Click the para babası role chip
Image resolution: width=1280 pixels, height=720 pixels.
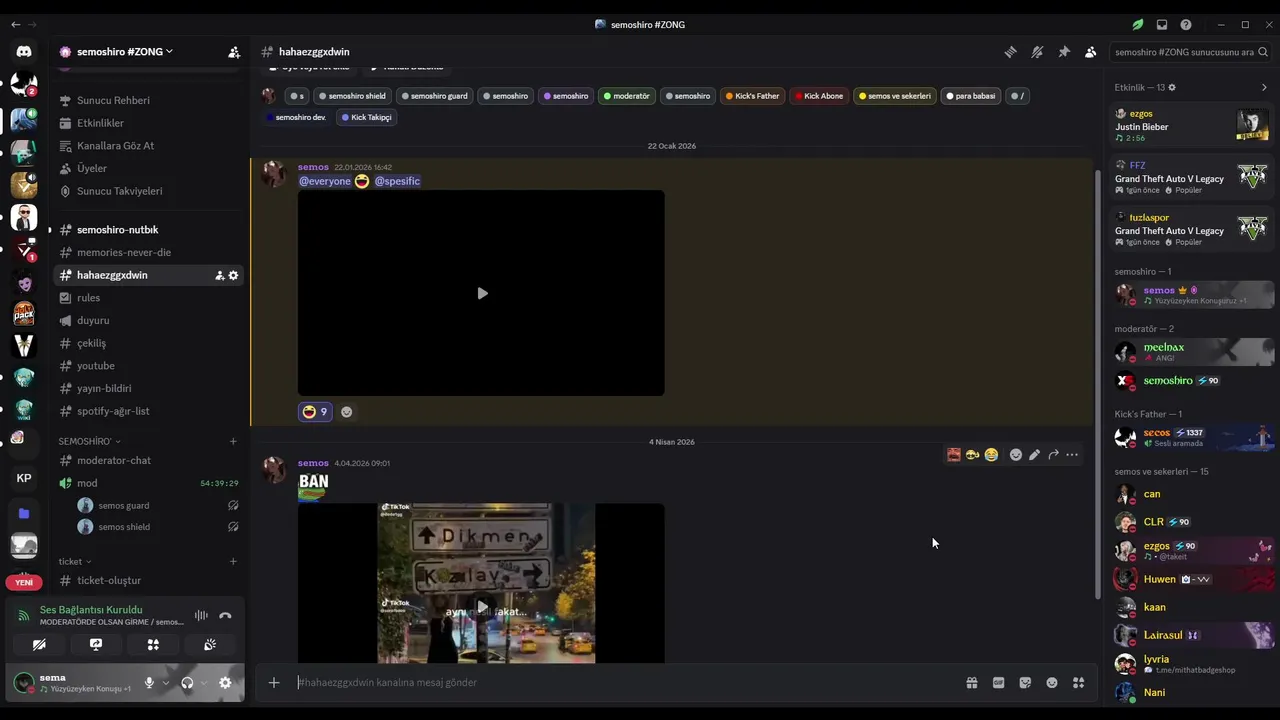coord(970,96)
